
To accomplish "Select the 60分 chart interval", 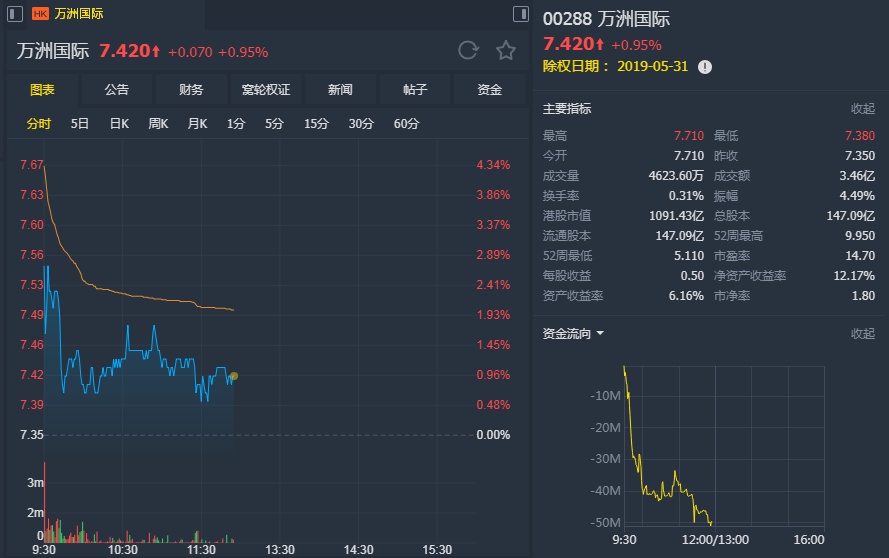I will coord(406,124).
